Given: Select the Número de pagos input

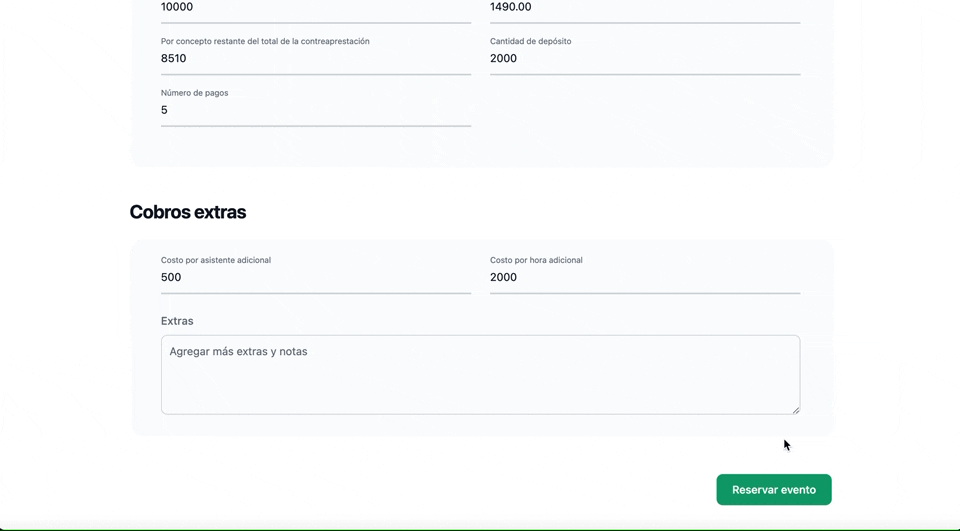Looking at the screenshot, I should pyautogui.click(x=315, y=111).
